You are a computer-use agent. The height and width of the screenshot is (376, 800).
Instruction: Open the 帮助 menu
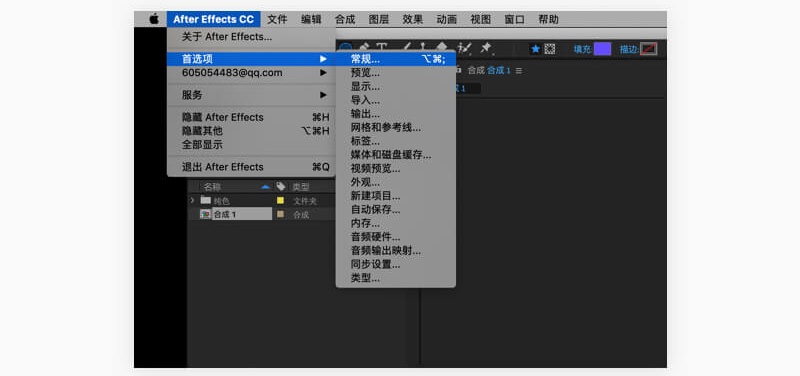coord(548,19)
